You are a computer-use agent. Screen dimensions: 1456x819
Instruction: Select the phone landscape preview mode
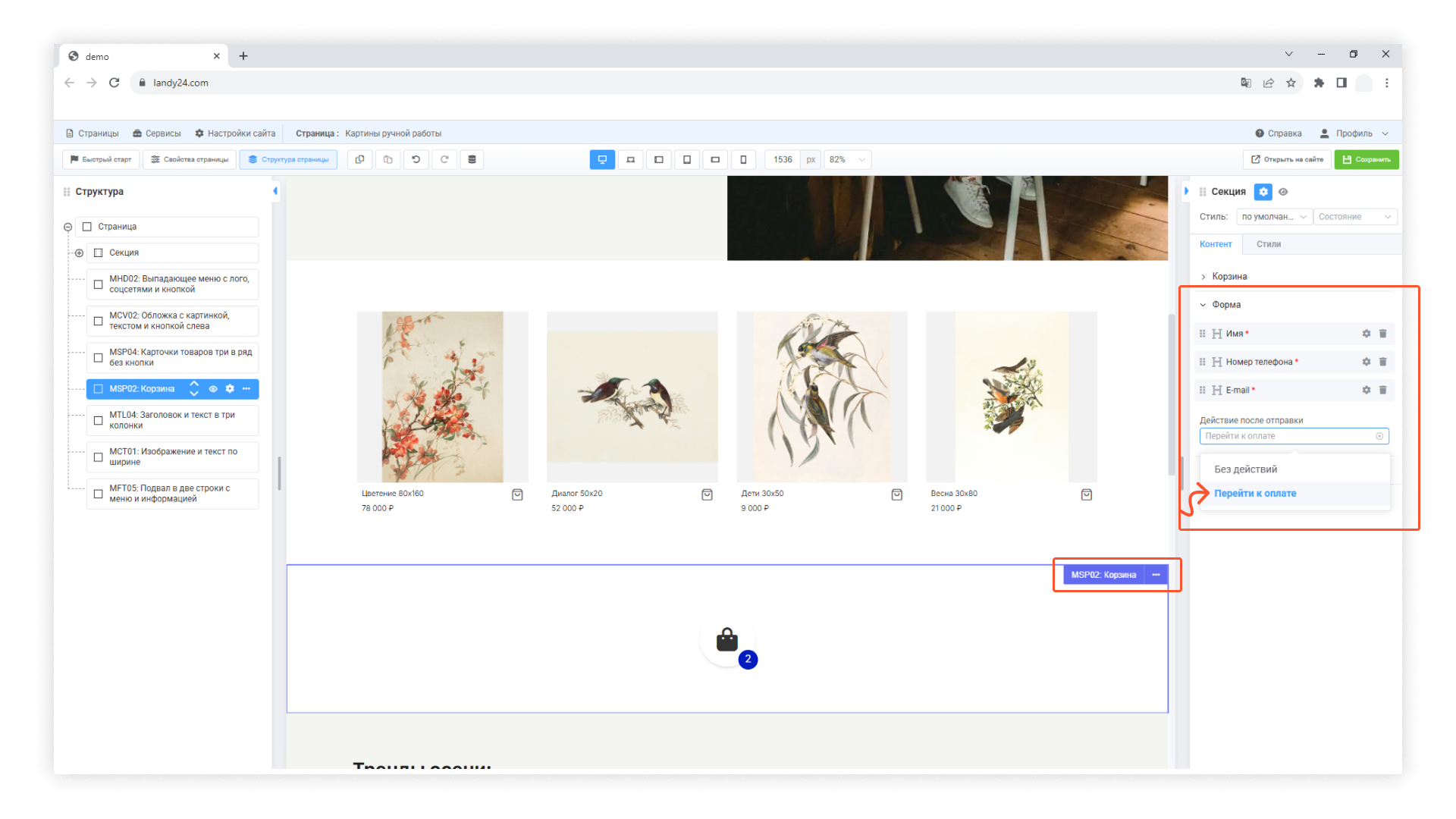(x=715, y=159)
